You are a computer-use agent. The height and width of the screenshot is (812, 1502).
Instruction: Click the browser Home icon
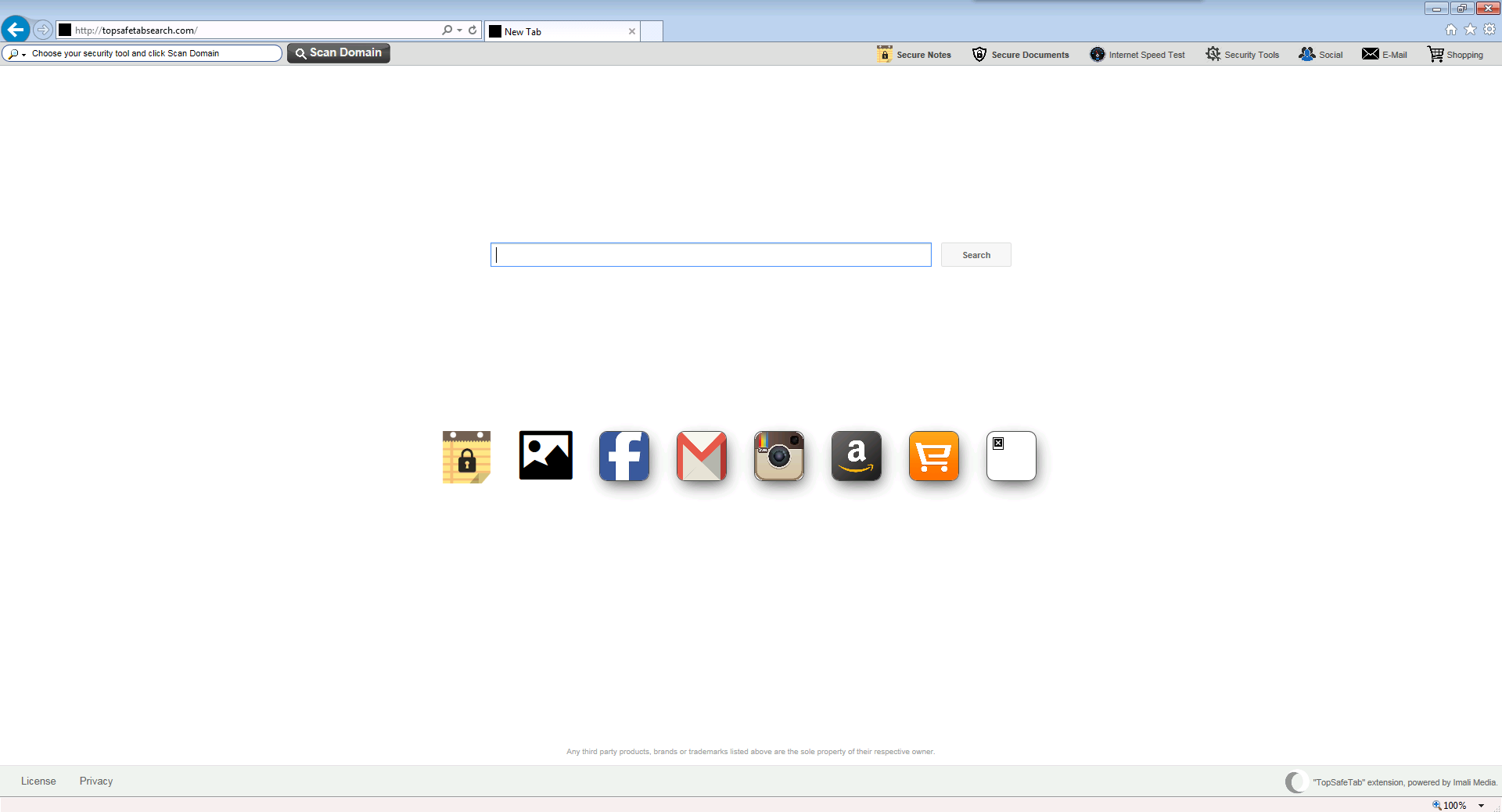1451,30
